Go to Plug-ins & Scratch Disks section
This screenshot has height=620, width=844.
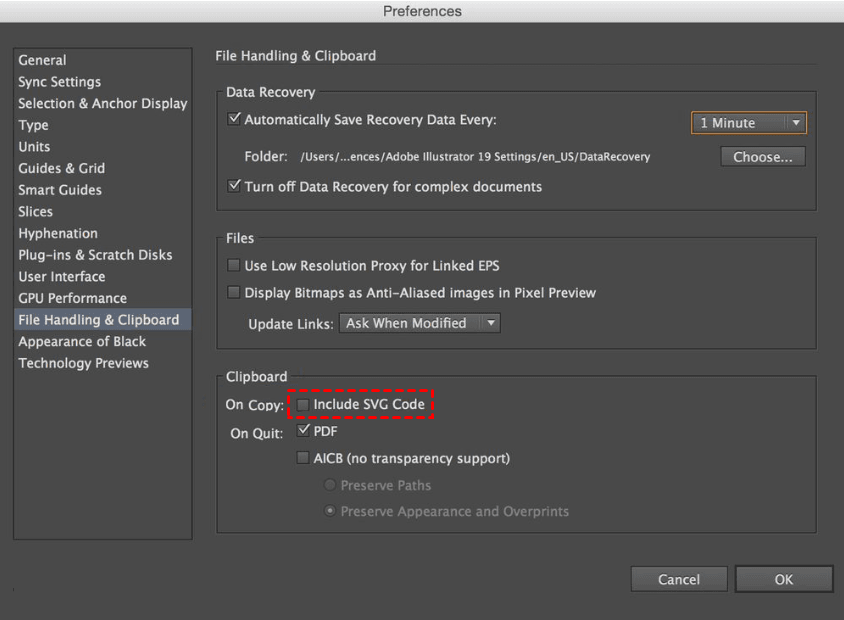[x=95, y=255]
